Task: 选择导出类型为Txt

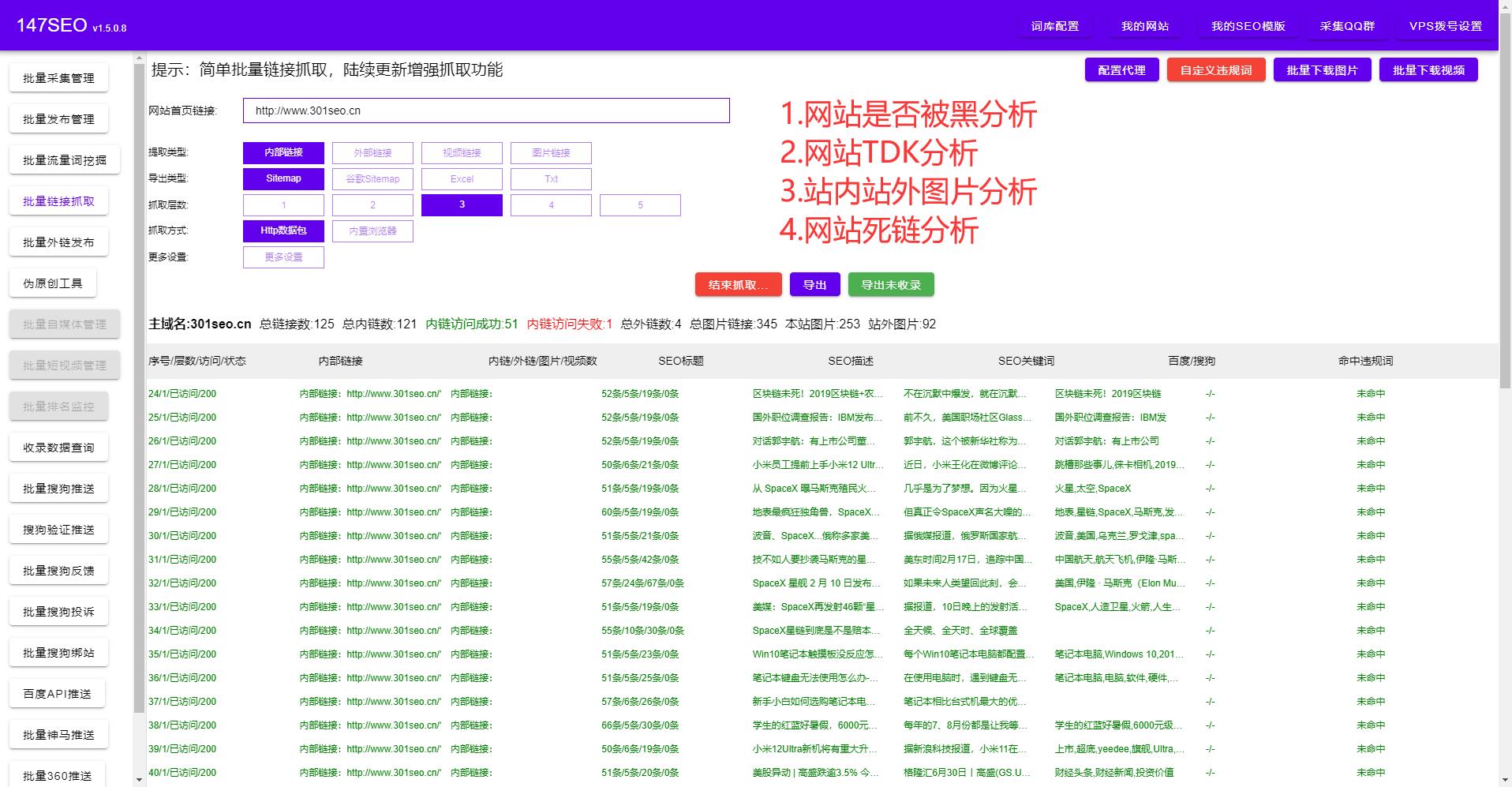Action: (551, 178)
